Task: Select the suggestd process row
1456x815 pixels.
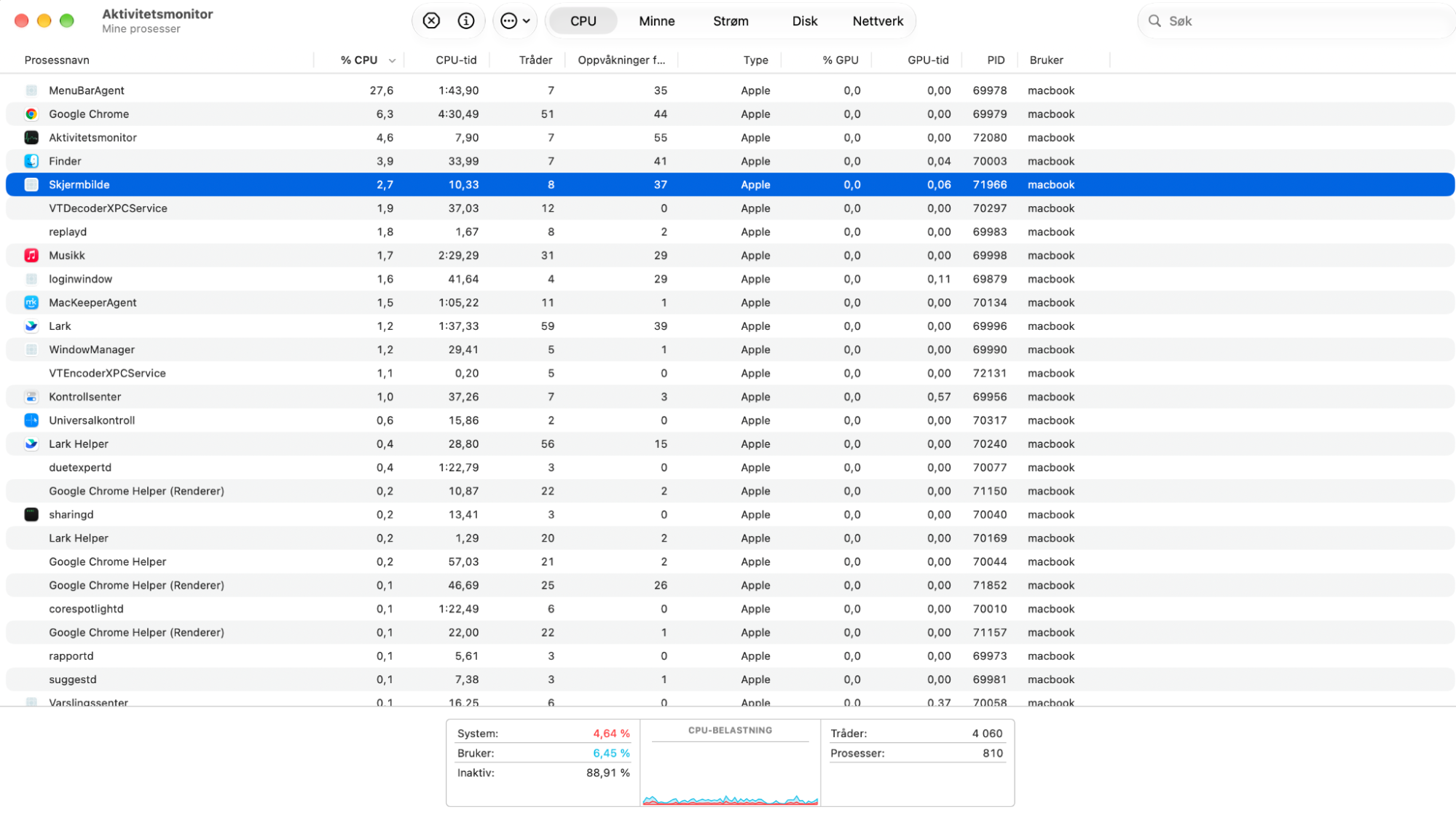Action: [x=731, y=680]
